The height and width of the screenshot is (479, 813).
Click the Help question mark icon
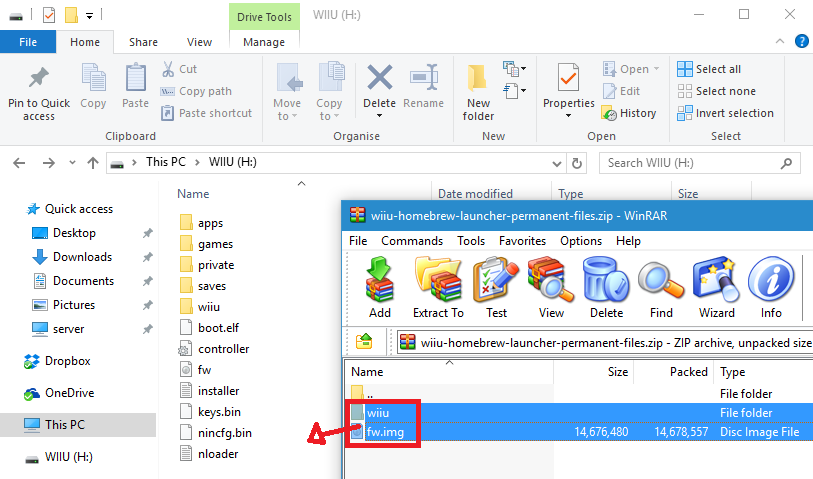point(802,41)
